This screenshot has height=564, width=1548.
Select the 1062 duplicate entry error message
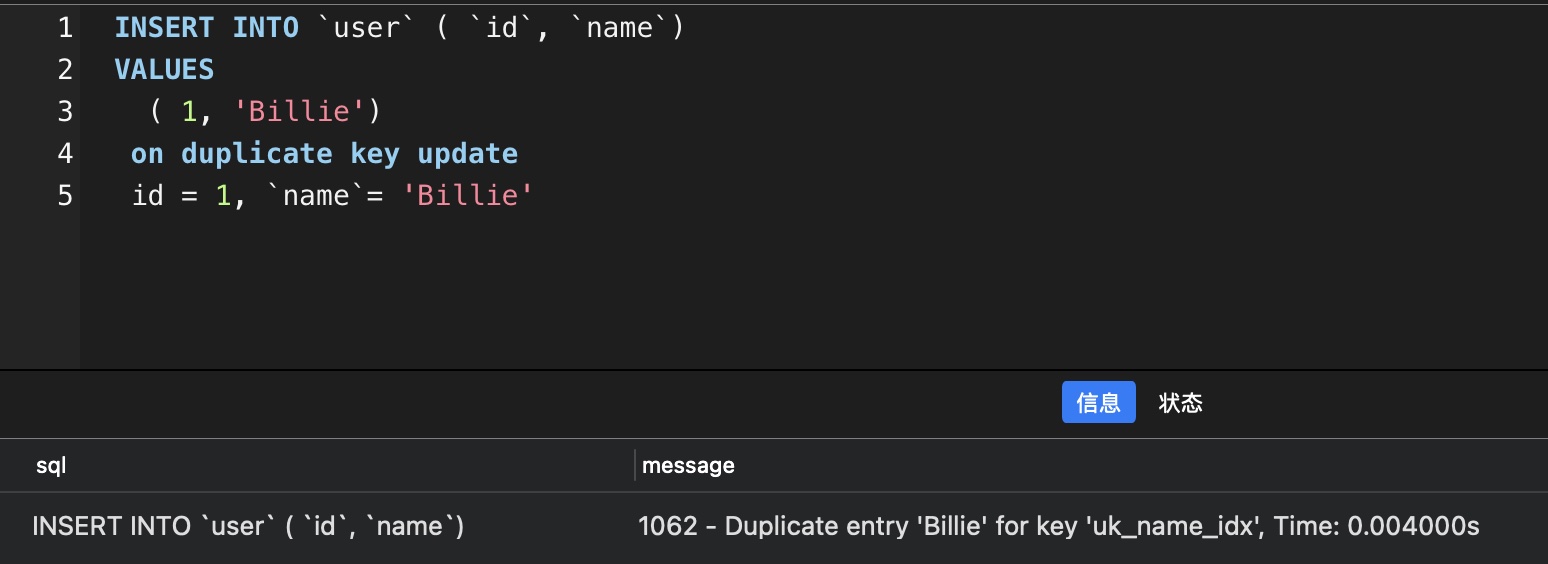(x=1058, y=526)
